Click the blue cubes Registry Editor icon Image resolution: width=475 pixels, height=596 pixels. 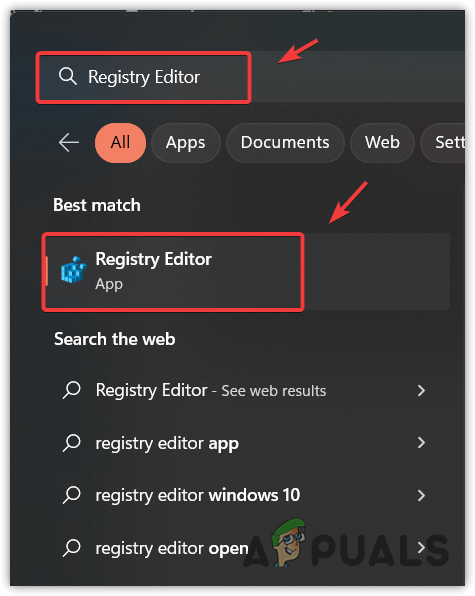pos(73,270)
